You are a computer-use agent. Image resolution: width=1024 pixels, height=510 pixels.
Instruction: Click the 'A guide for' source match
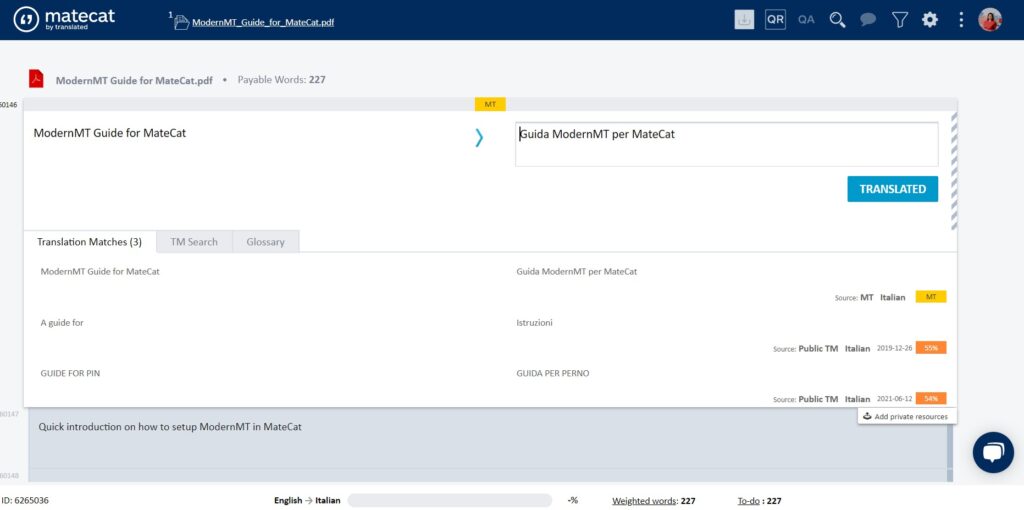point(62,323)
